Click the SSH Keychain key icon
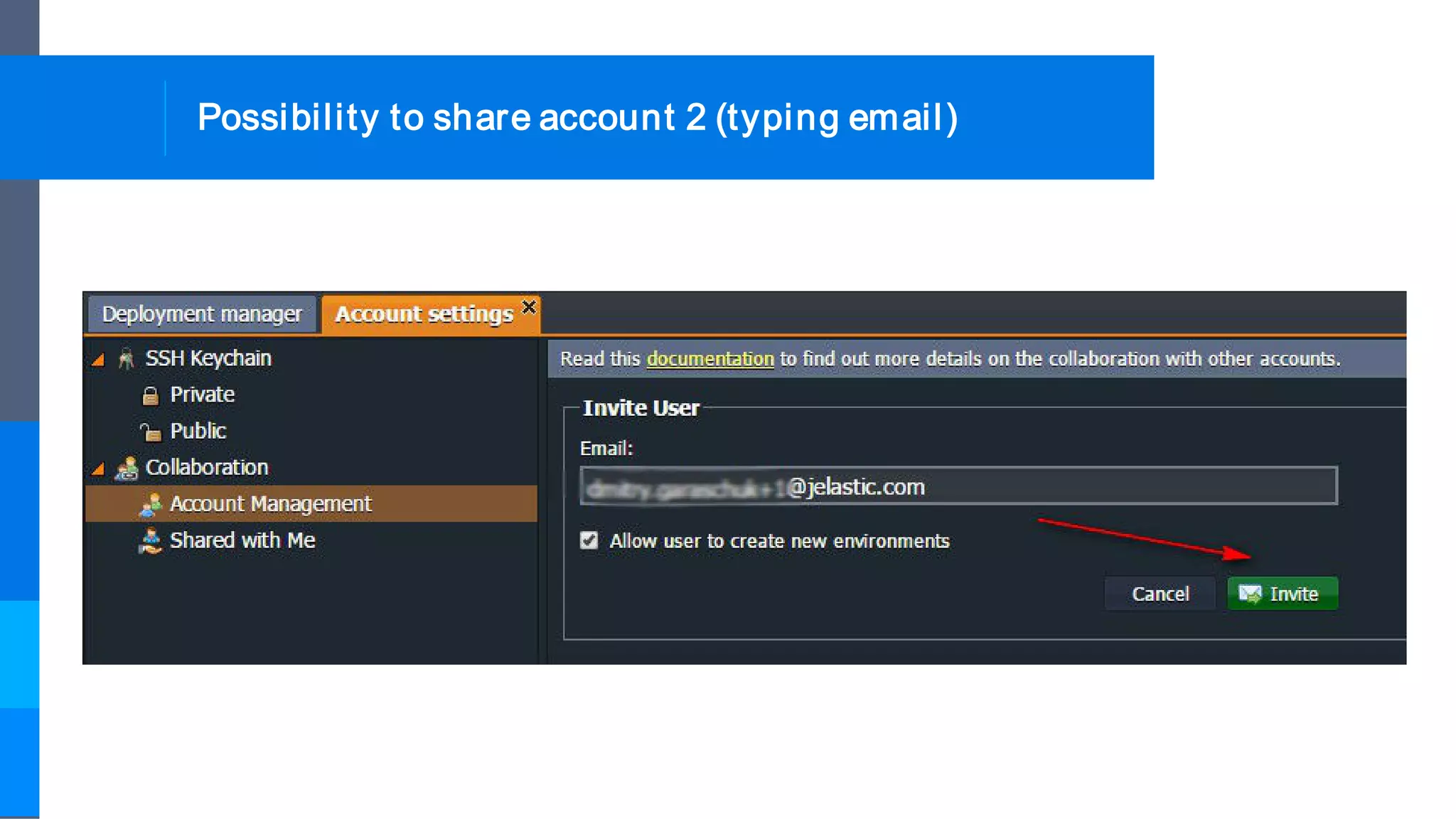 [x=127, y=358]
